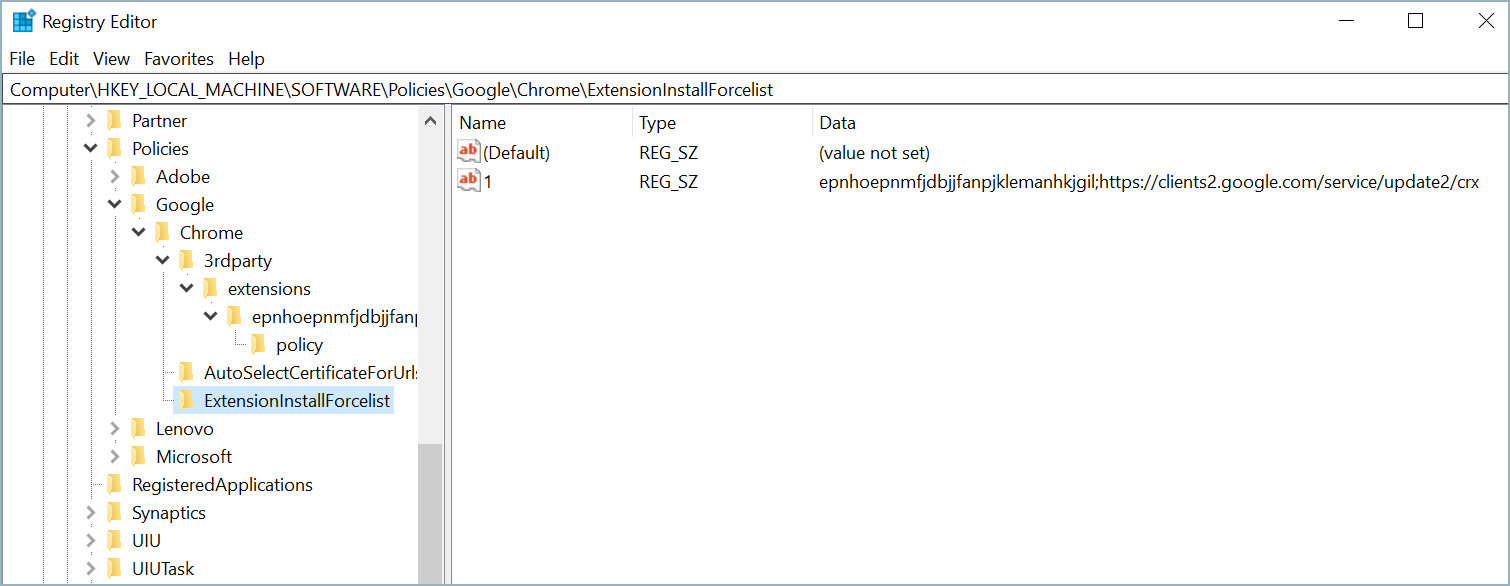Expand the Lenovo key
This screenshot has height=586, width=1510.
pos(115,429)
